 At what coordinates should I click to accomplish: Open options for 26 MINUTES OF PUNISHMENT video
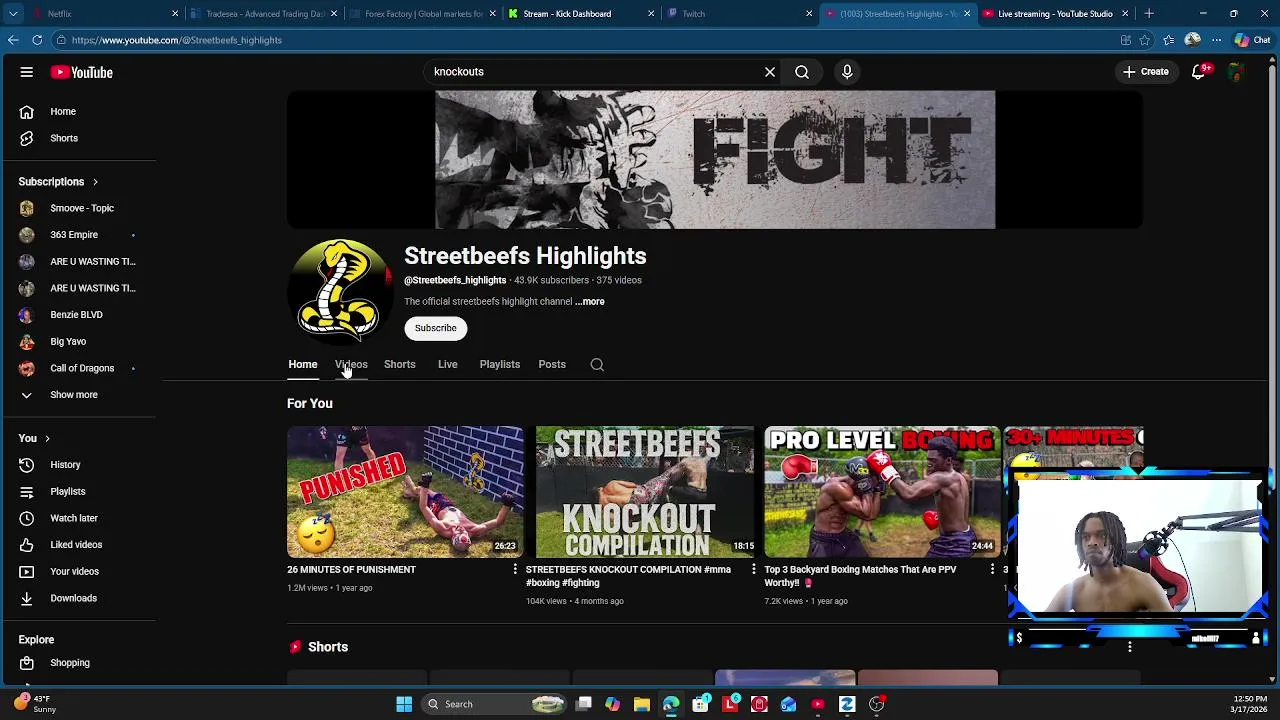pos(515,570)
